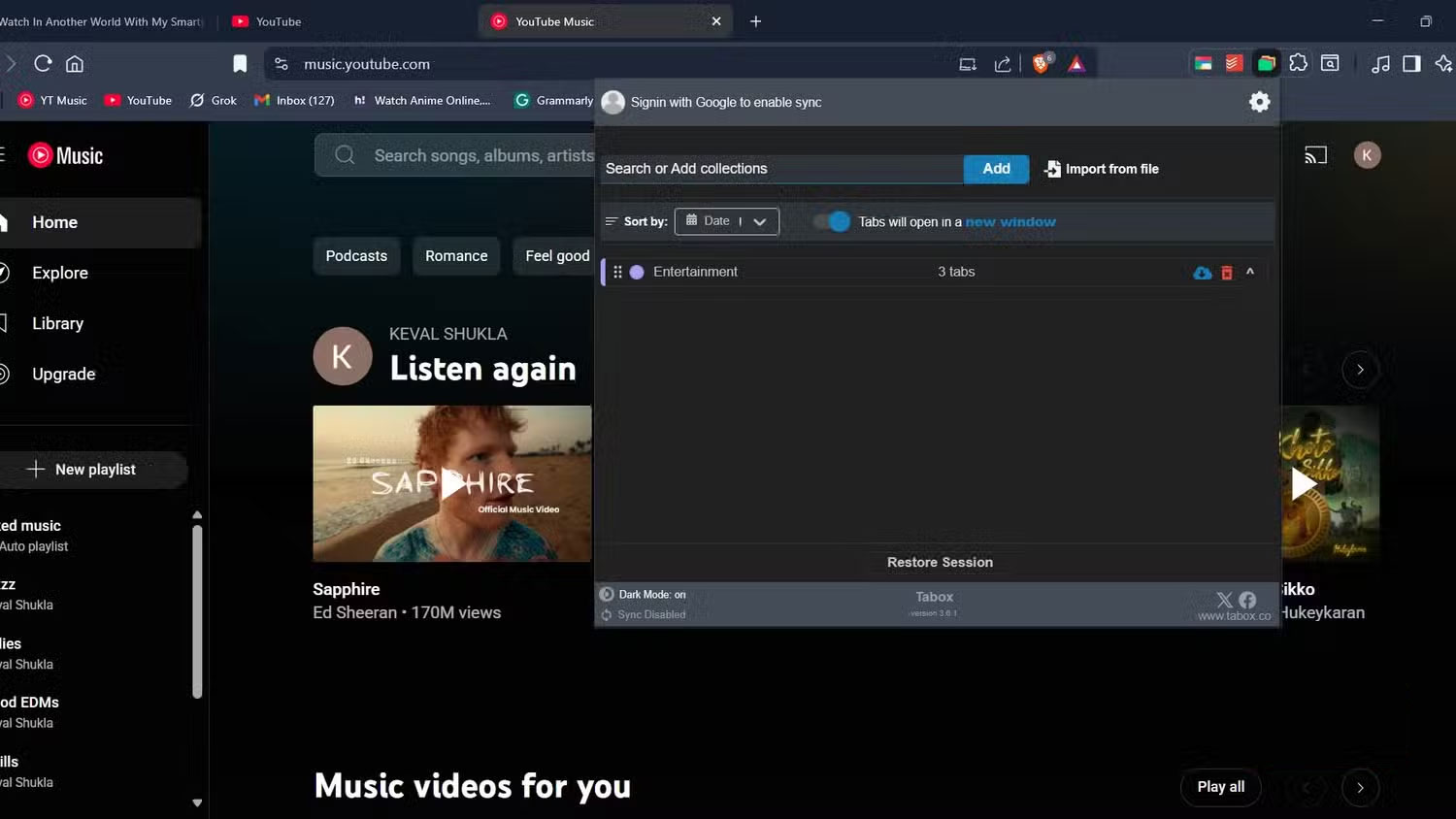Click Restore Session in Tabox
Image resolution: width=1456 pixels, height=819 pixels.
938,562
